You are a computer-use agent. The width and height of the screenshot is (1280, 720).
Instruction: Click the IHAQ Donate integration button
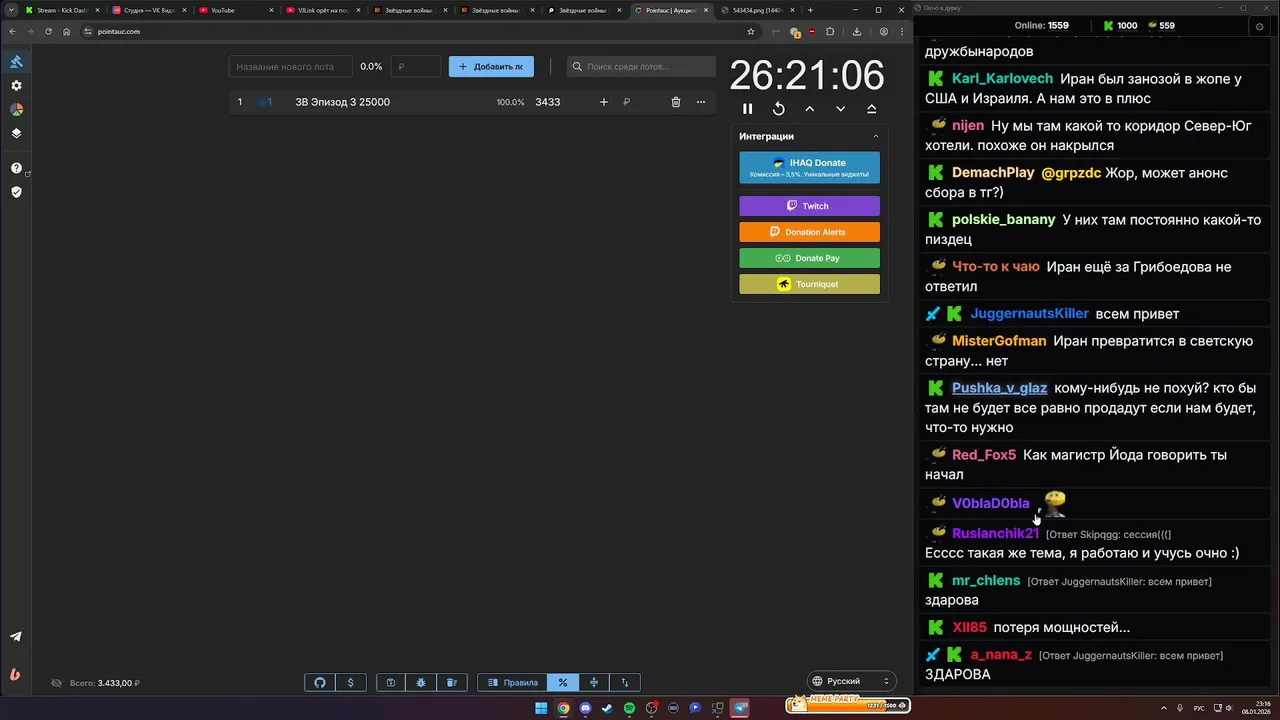[809, 167]
